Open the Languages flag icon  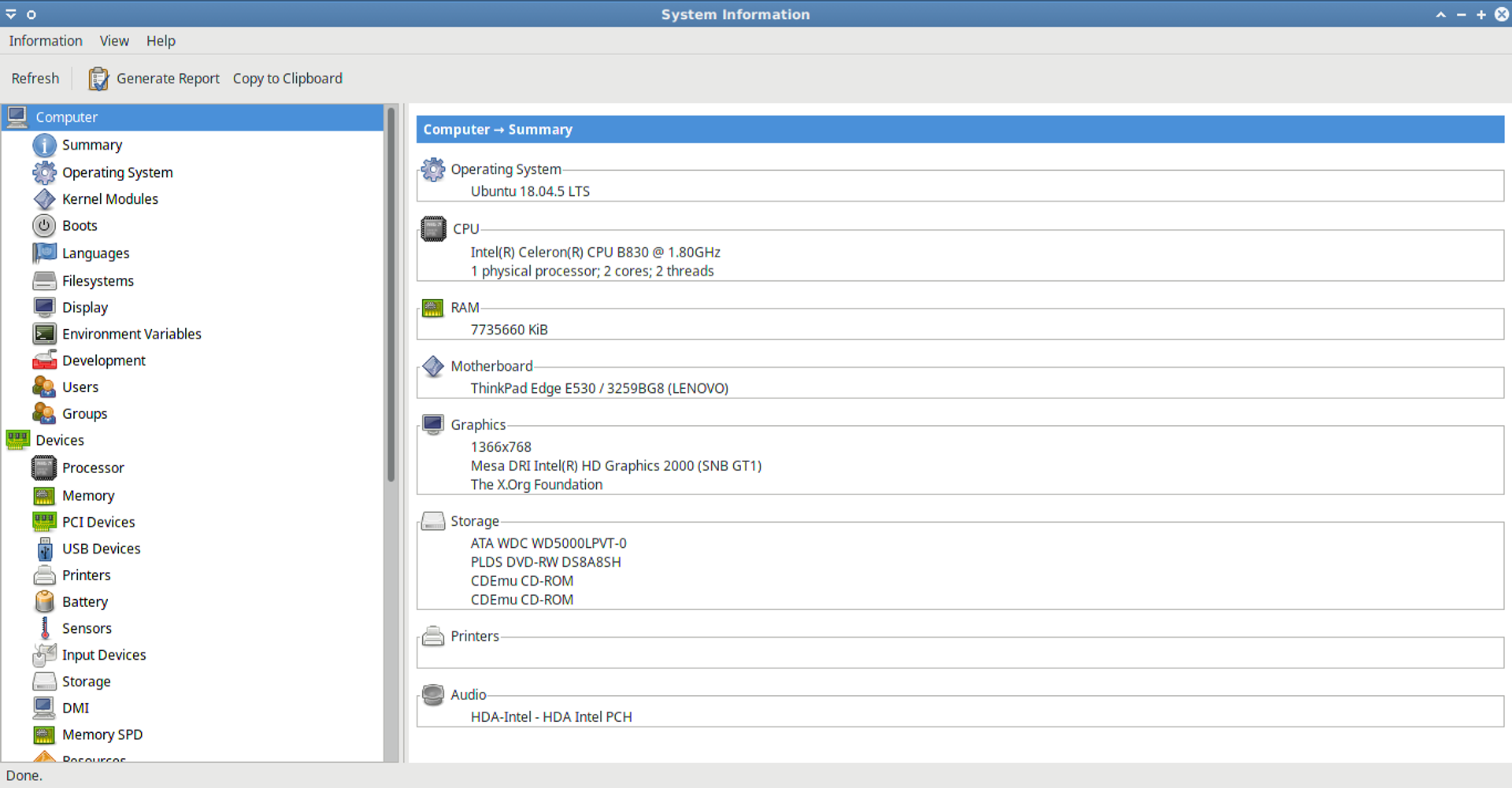point(44,253)
